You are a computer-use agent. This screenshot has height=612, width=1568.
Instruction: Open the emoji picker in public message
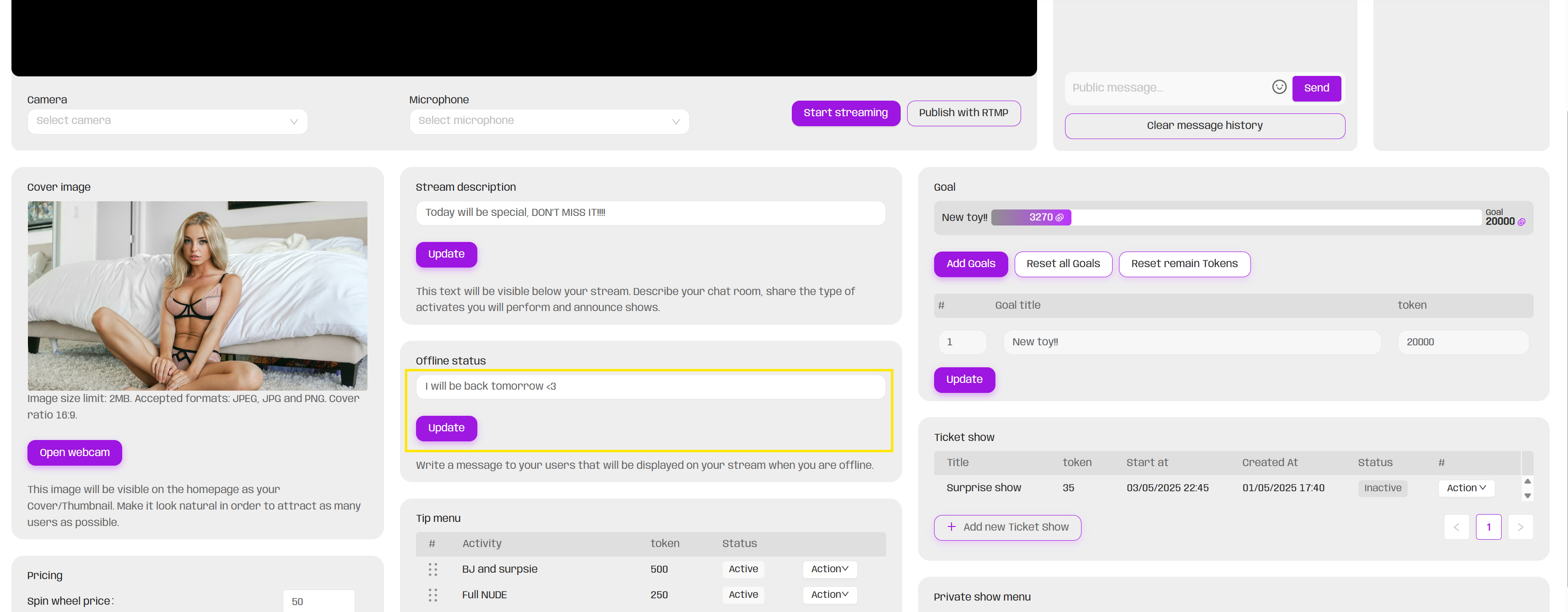click(x=1279, y=87)
